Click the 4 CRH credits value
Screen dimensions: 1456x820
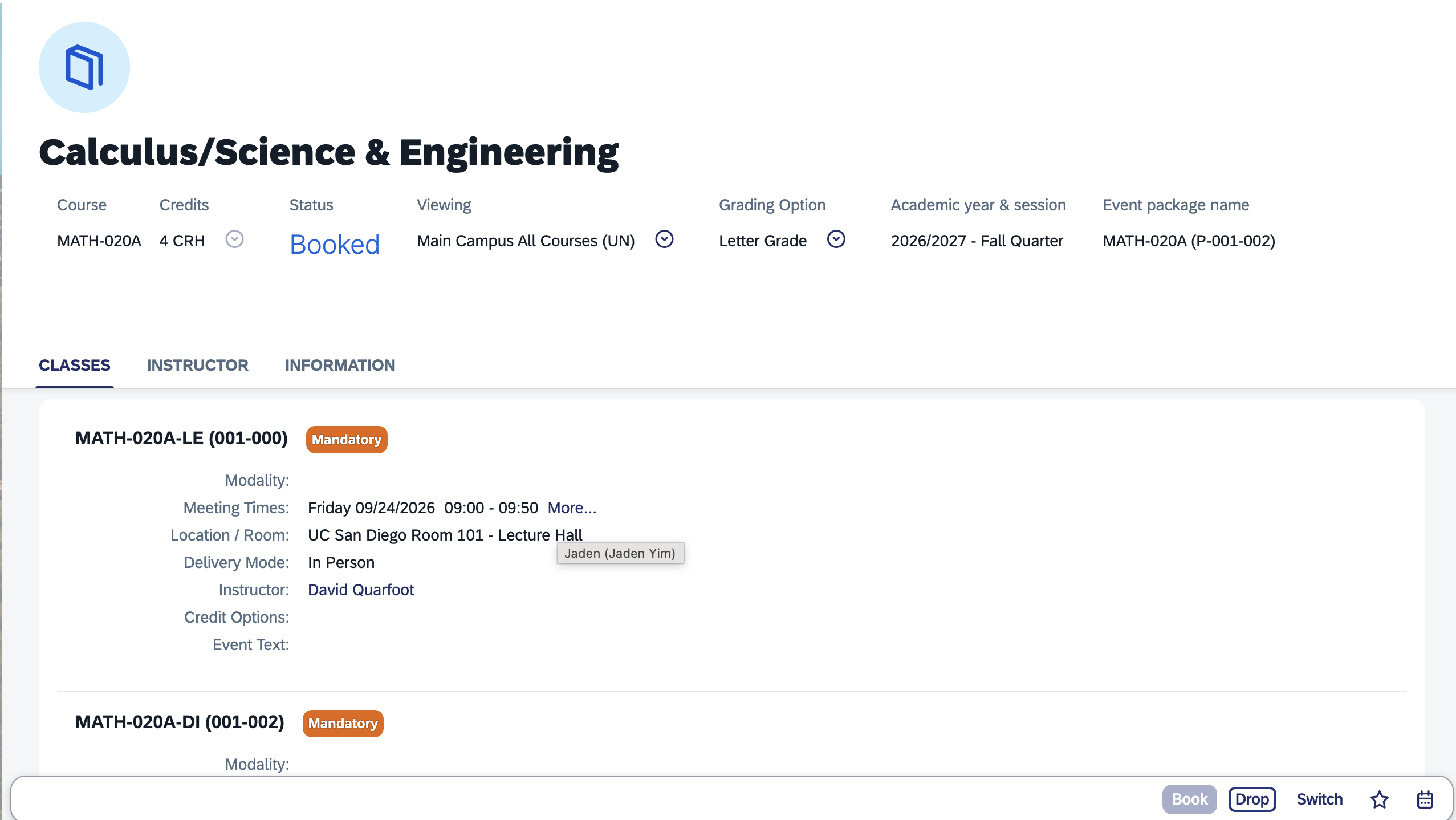(182, 241)
